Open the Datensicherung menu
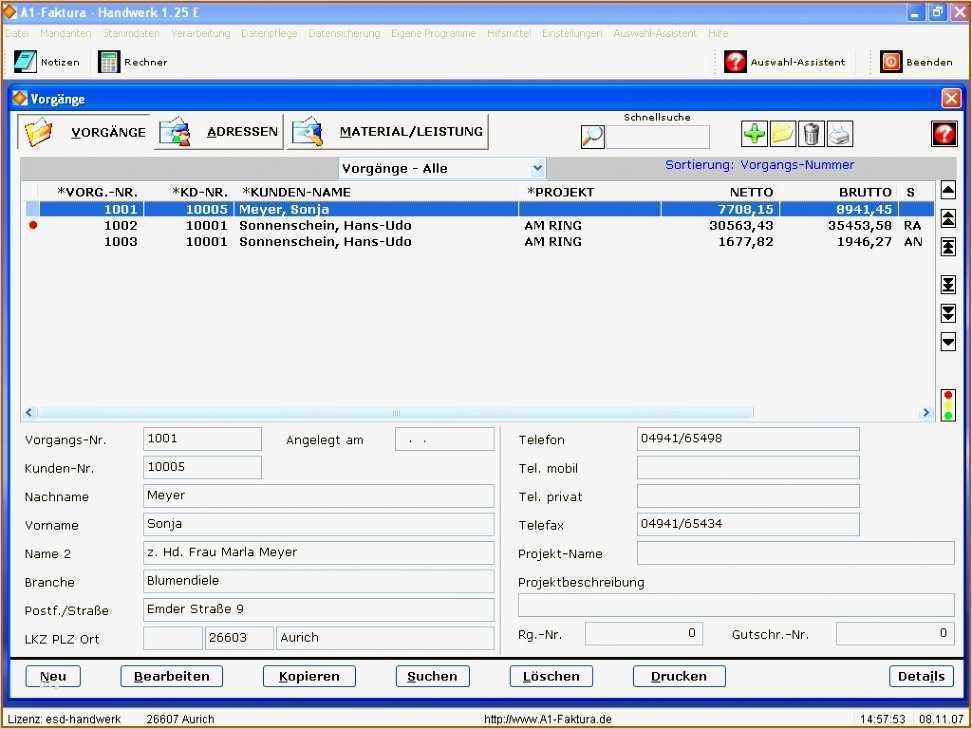 pyautogui.click(x=344, y=33)
